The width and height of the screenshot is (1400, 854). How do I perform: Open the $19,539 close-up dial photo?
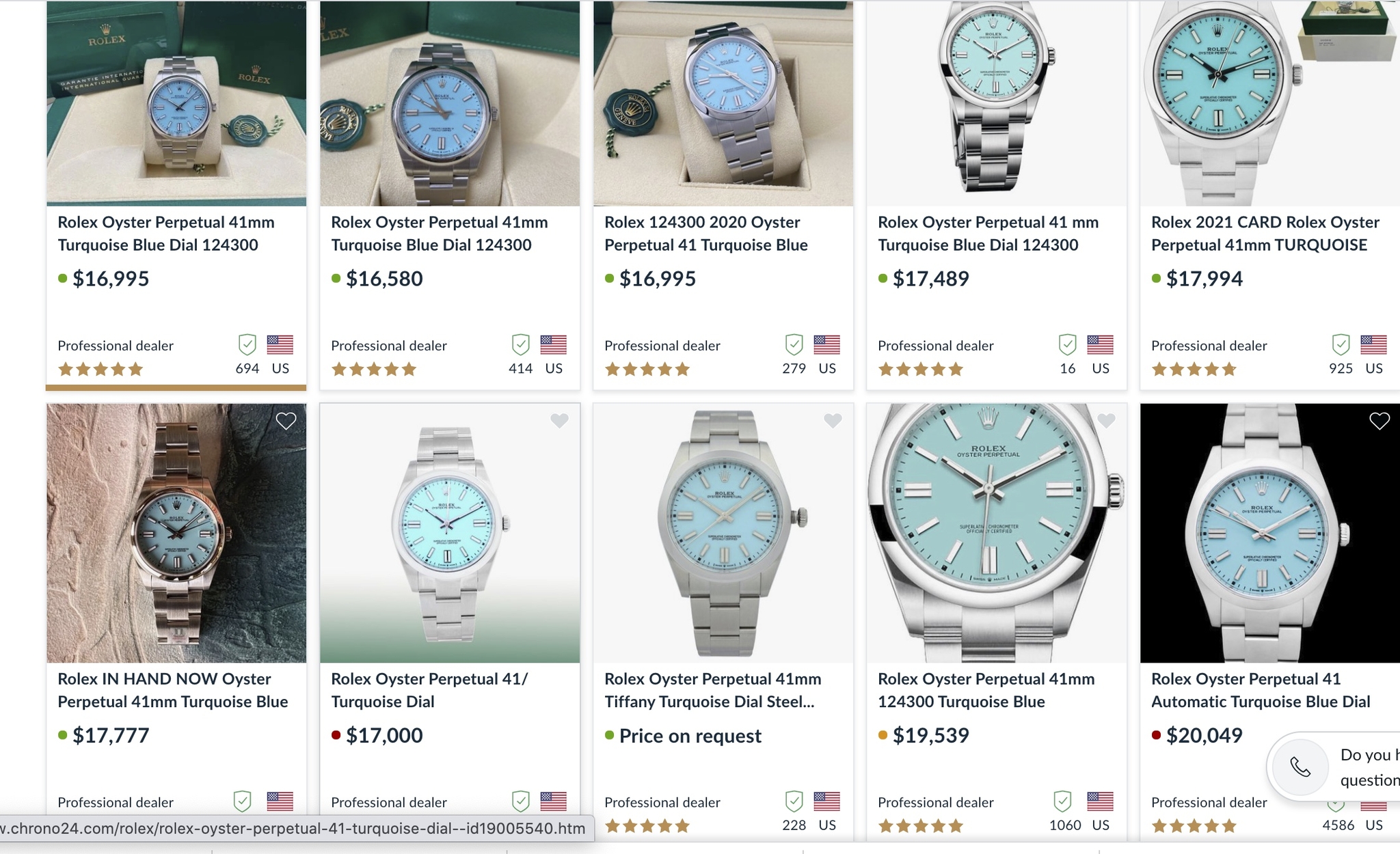pyautogui.click(x=996, y=533)
